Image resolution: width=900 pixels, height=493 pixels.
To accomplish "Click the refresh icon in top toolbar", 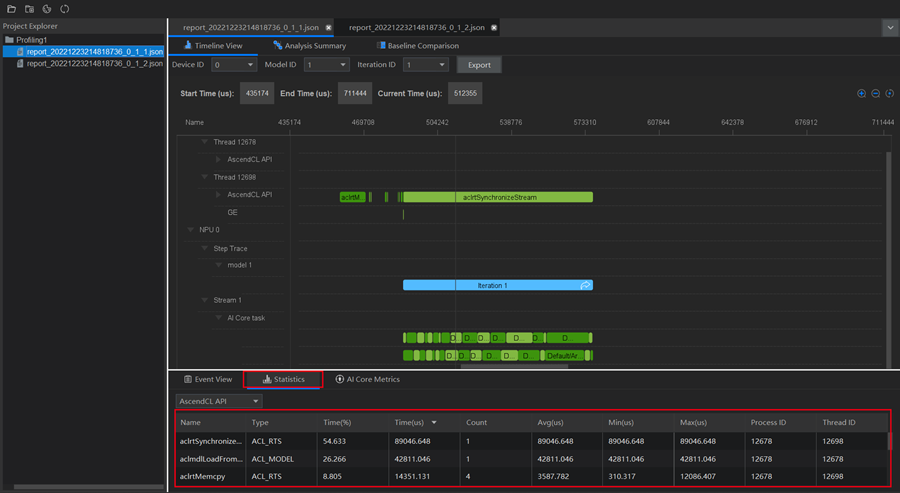I will tap(65, 9).
